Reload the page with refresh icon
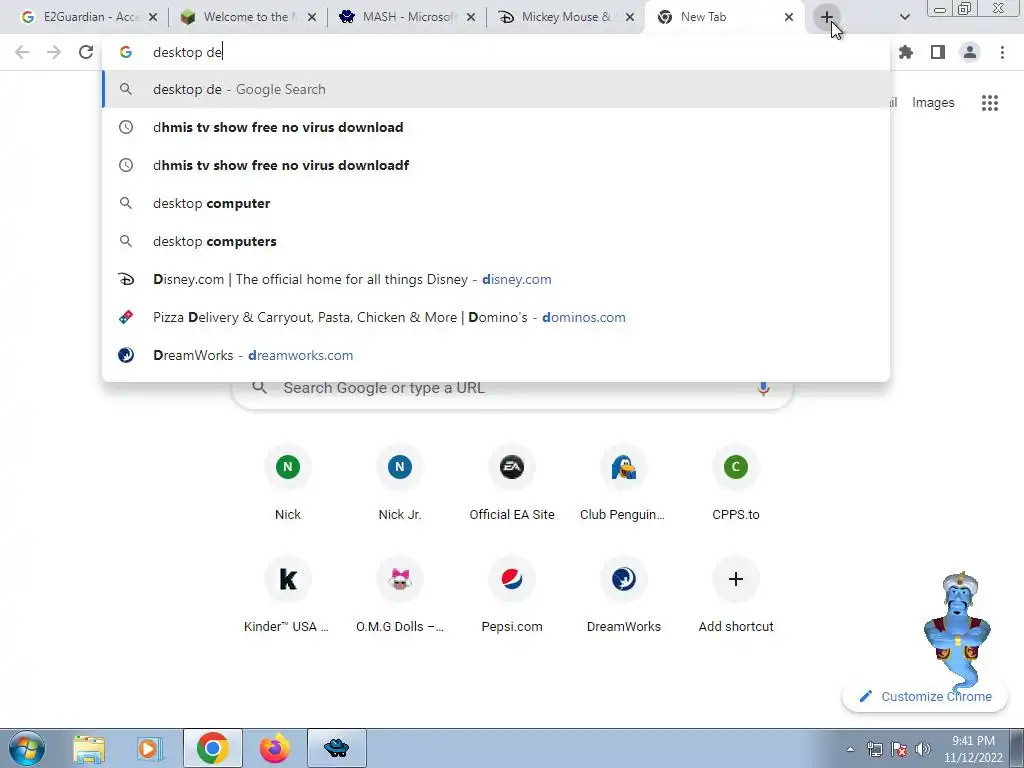This screenshot has width=1024, height=768. 86,52
